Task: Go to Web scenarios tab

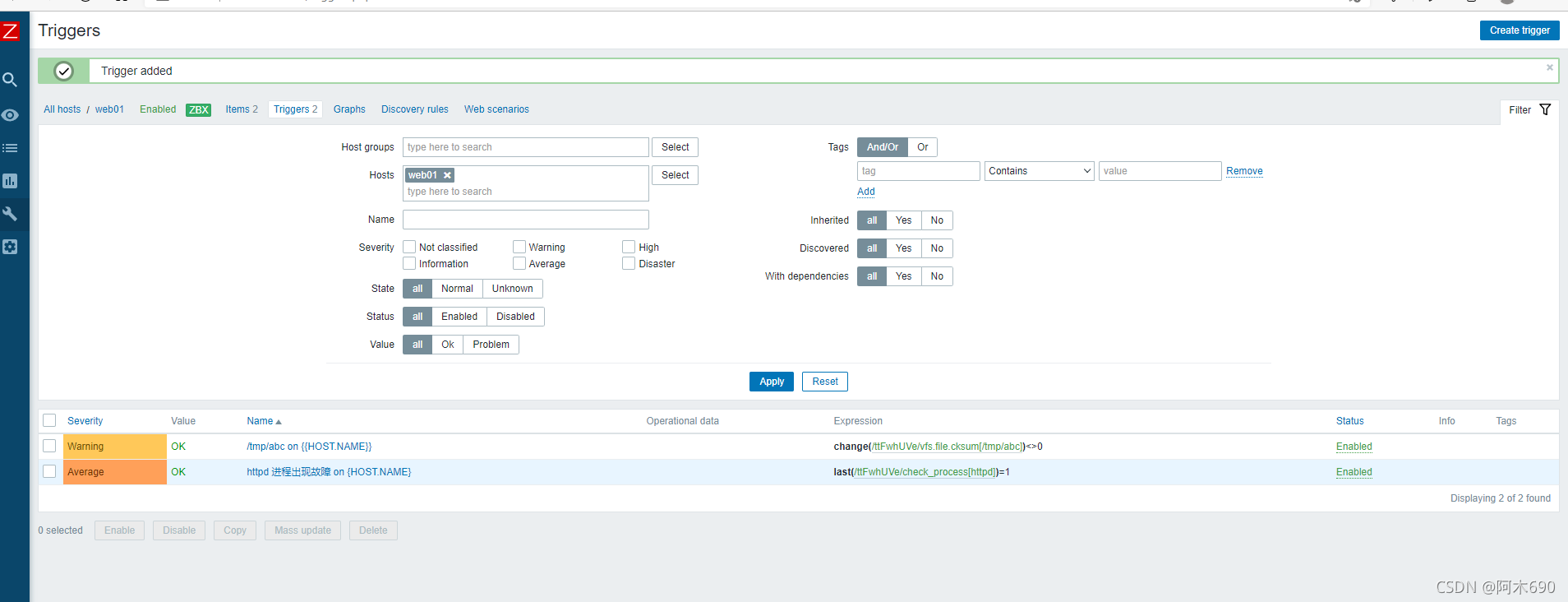Action: pyautogui.click(x=496, y=109)
